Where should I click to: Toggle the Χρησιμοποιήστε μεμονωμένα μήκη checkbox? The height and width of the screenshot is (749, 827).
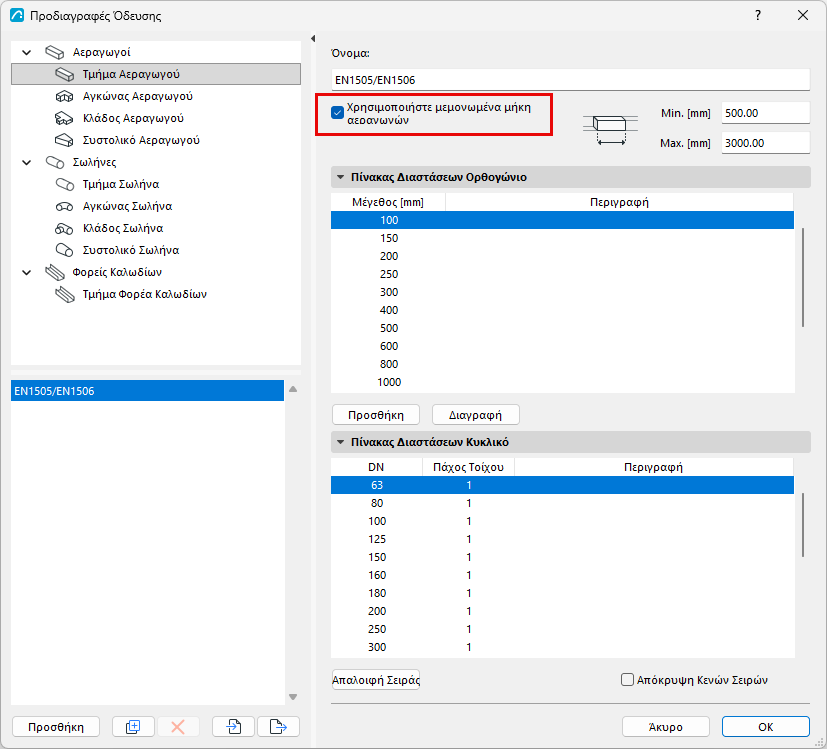click(338, 112)
